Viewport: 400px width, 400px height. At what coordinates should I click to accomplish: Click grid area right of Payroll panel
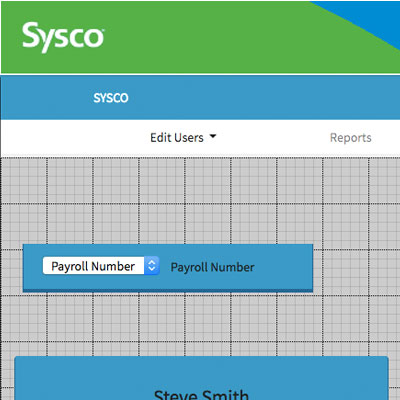tap(357, 268)
